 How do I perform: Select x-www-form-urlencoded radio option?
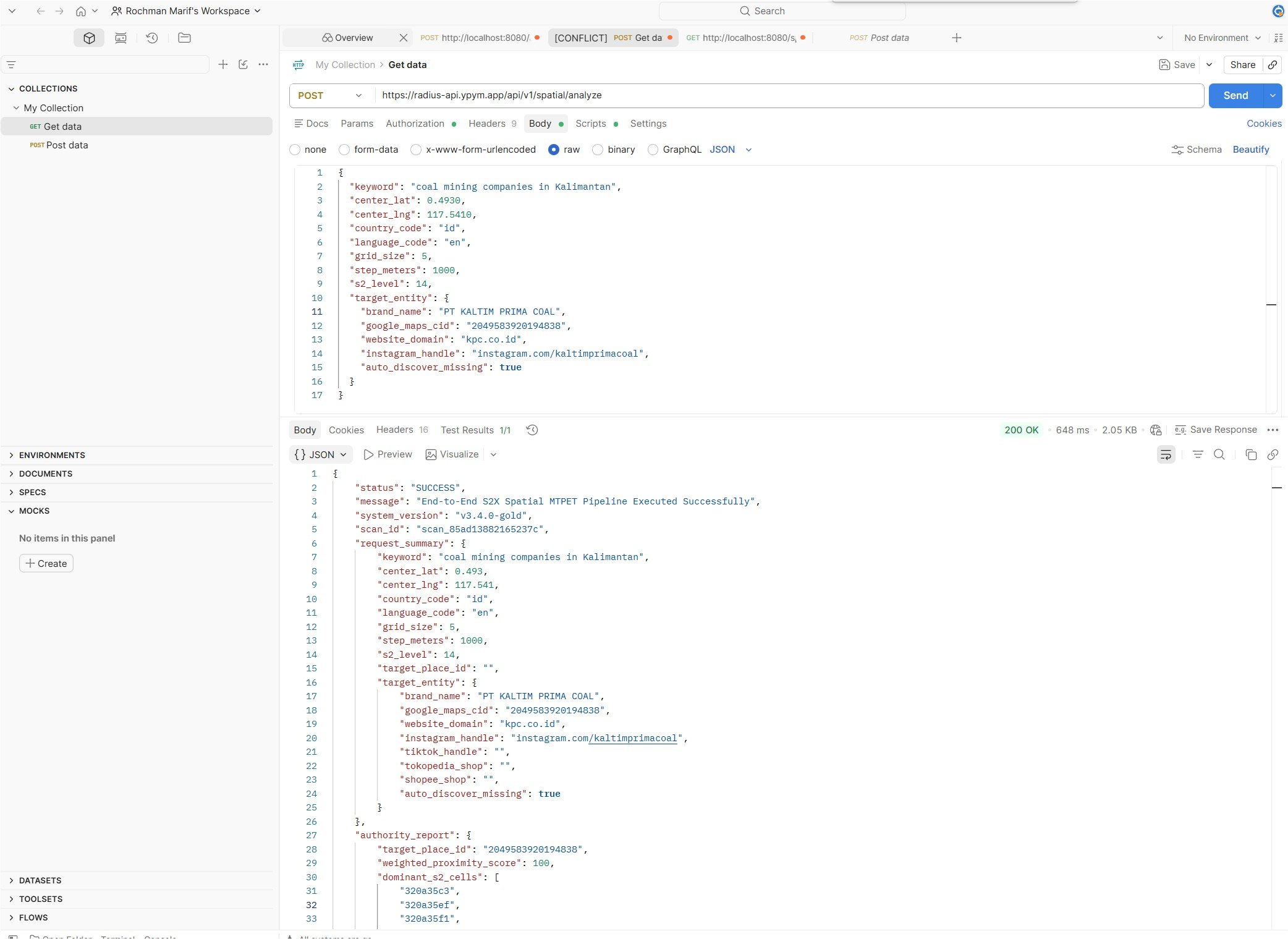(416, 150)
